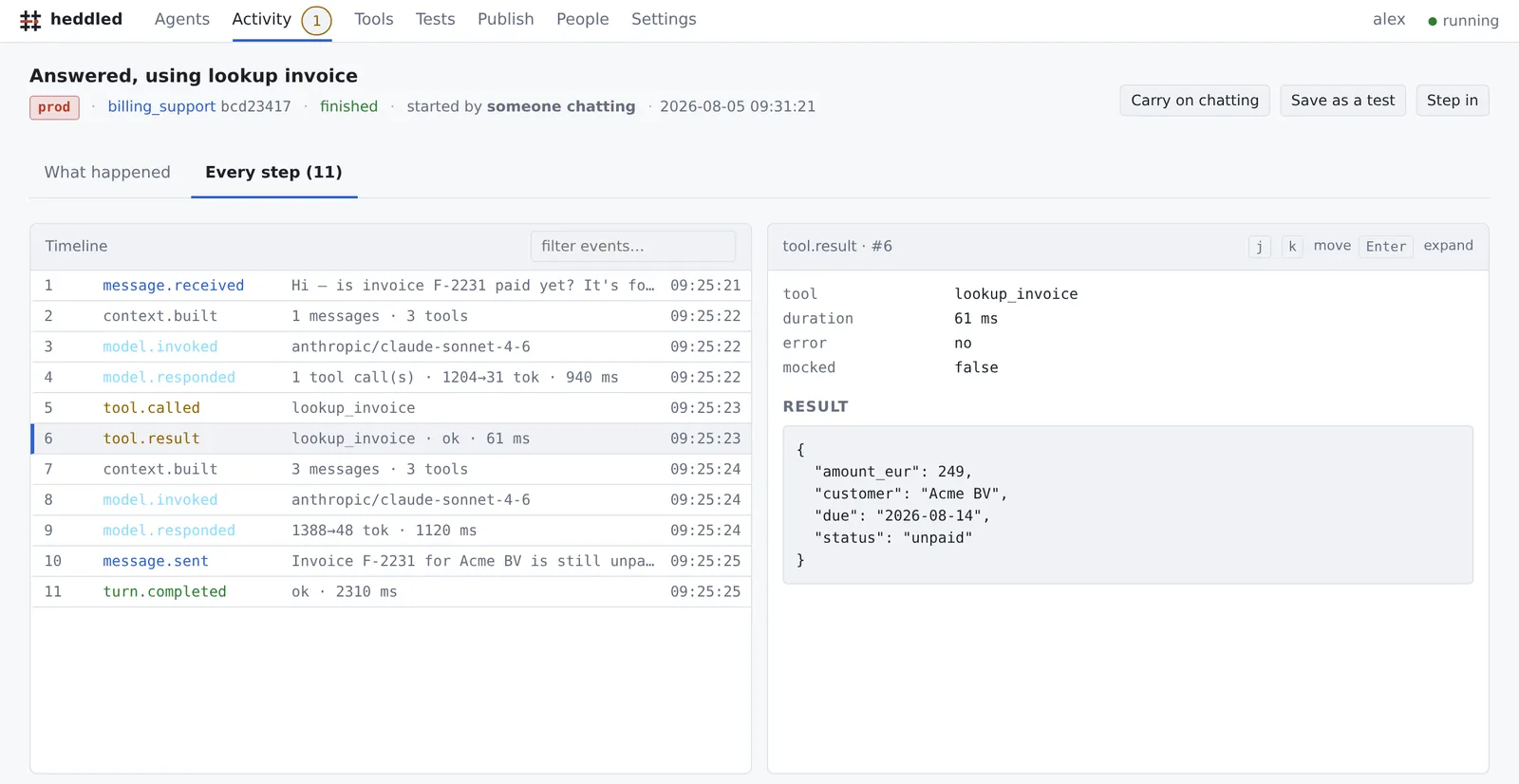Click the lookup_invoice tool value in details
This screenshot has width=1519, height=784.
1016,294
